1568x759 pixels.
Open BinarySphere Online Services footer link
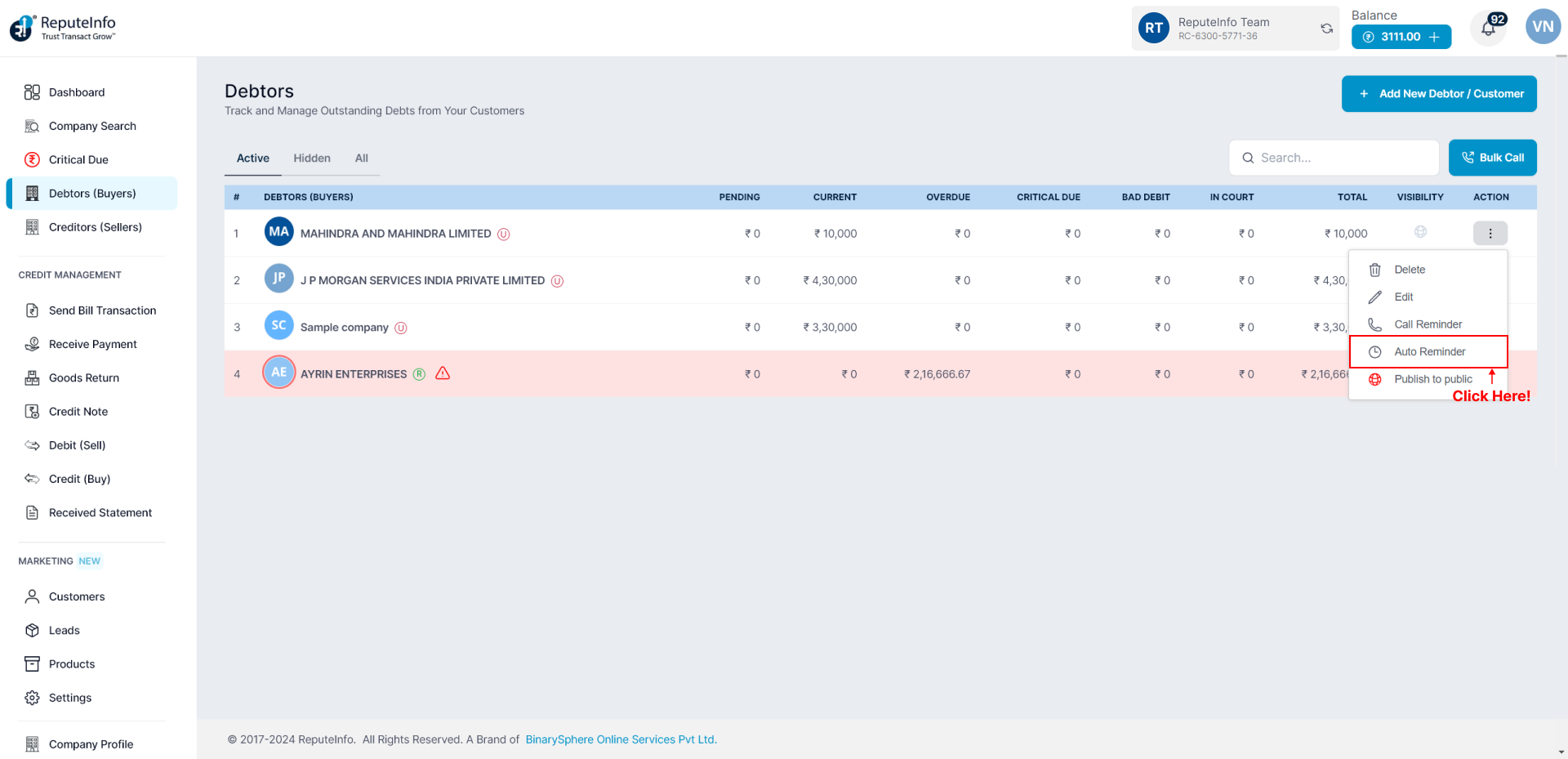[x=621, y=739]
